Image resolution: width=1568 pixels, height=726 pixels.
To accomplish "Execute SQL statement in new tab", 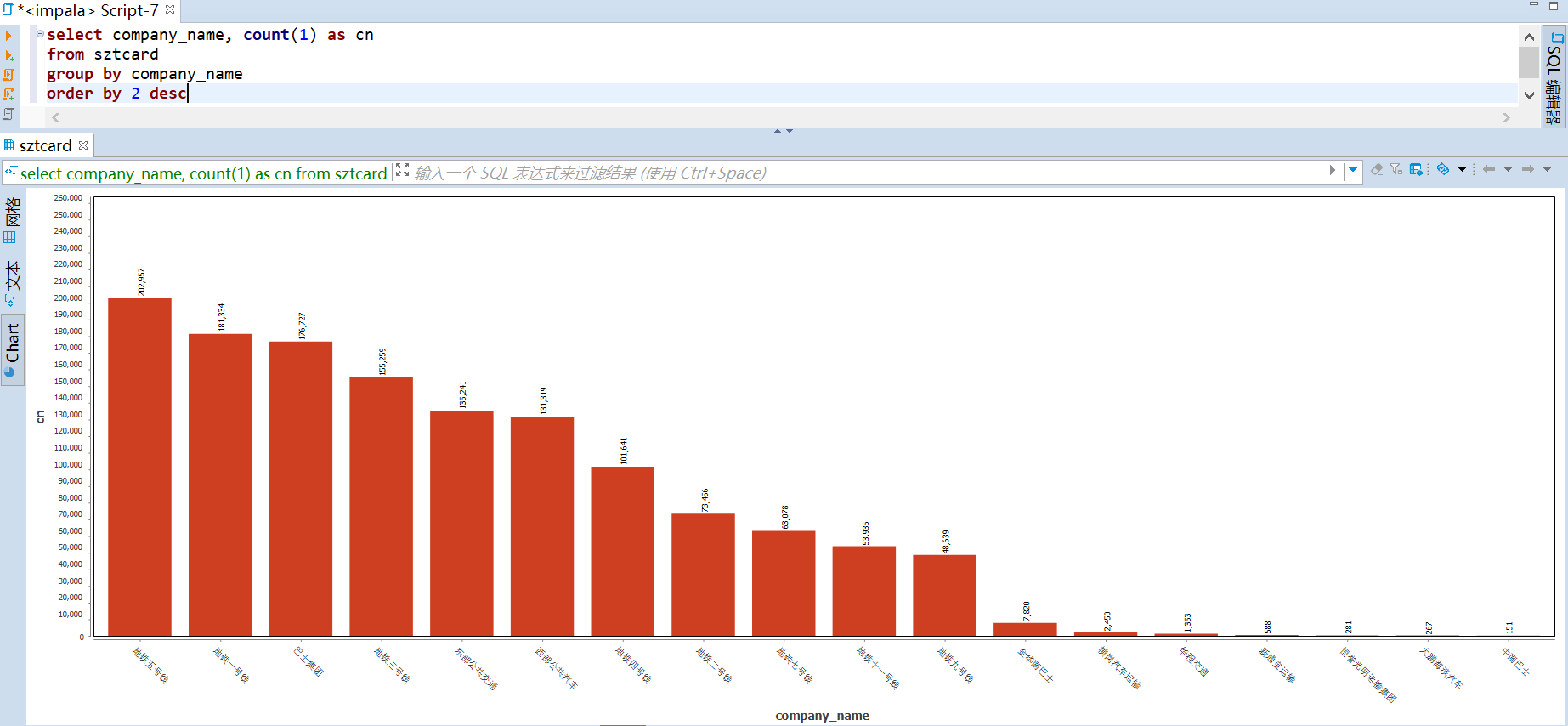I will point(8,55).
